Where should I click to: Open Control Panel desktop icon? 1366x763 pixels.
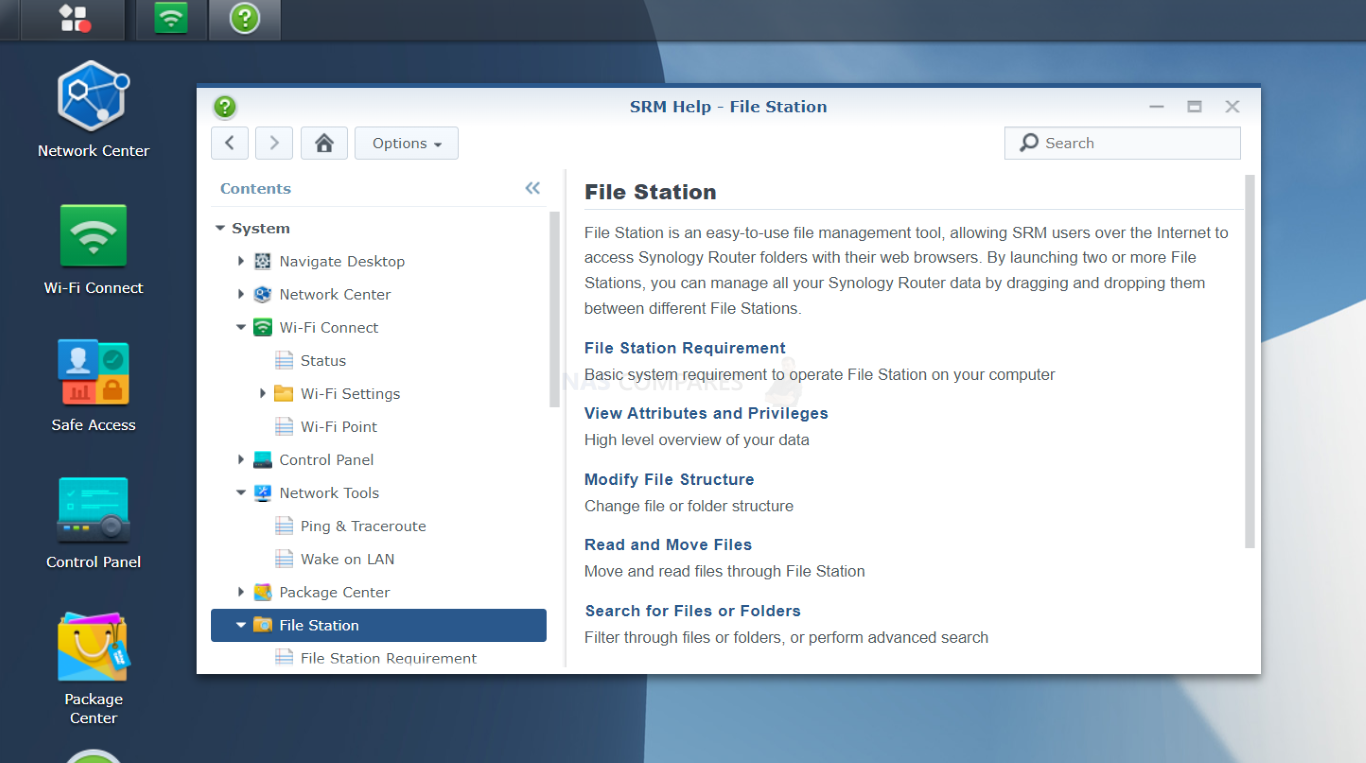pyautogui.click(x=93, y=523)
